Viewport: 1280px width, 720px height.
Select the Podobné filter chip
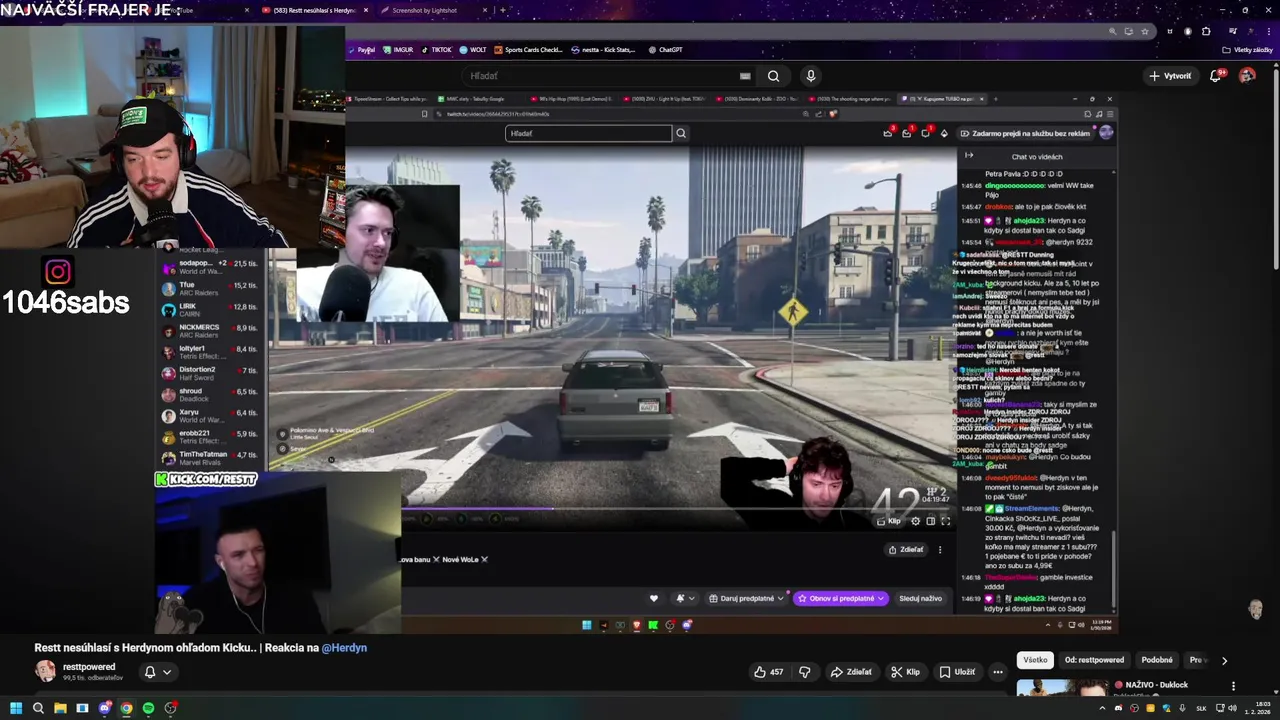pyautogui.click(x=1157, y=660)
